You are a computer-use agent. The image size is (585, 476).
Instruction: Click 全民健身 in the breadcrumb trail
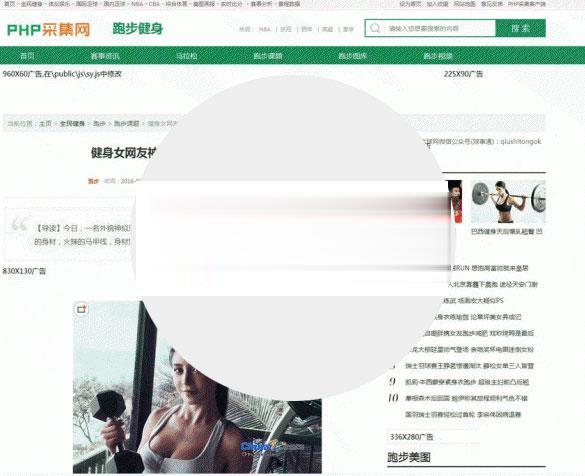point(72,123)
